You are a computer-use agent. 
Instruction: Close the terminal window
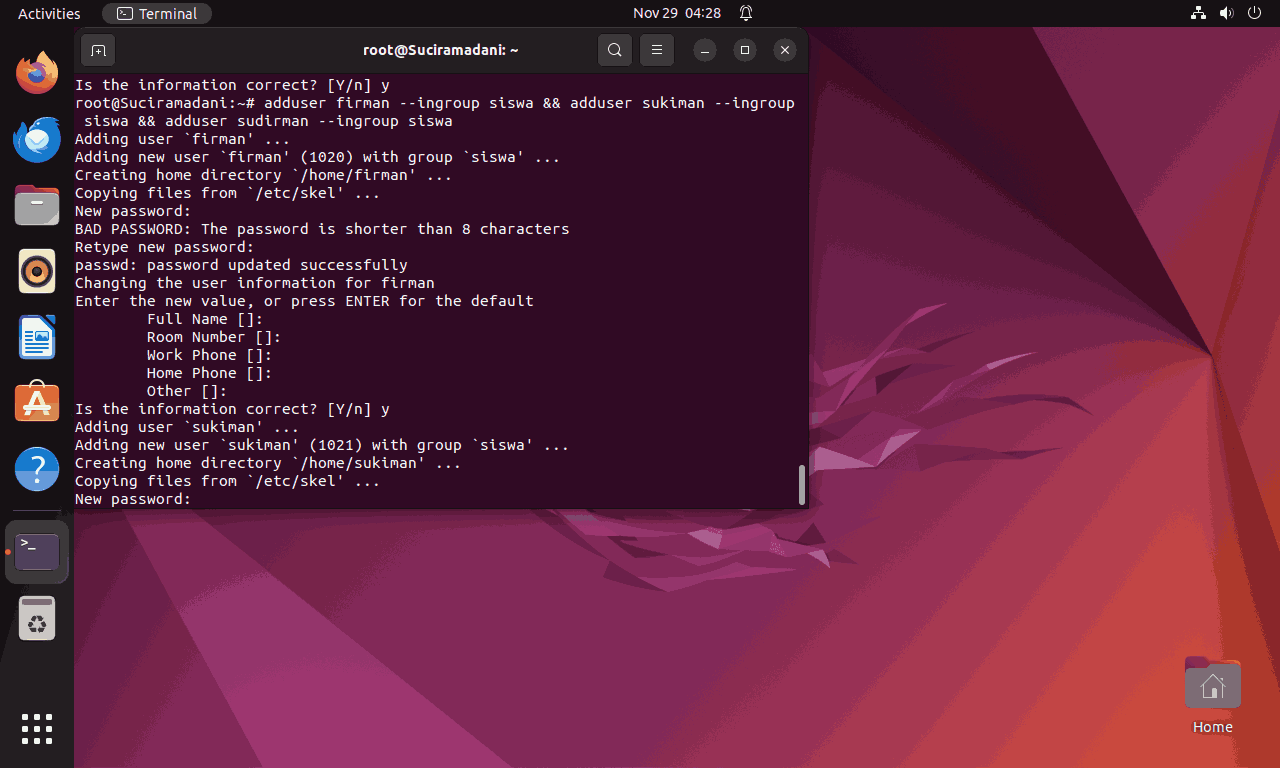[785, 50]
